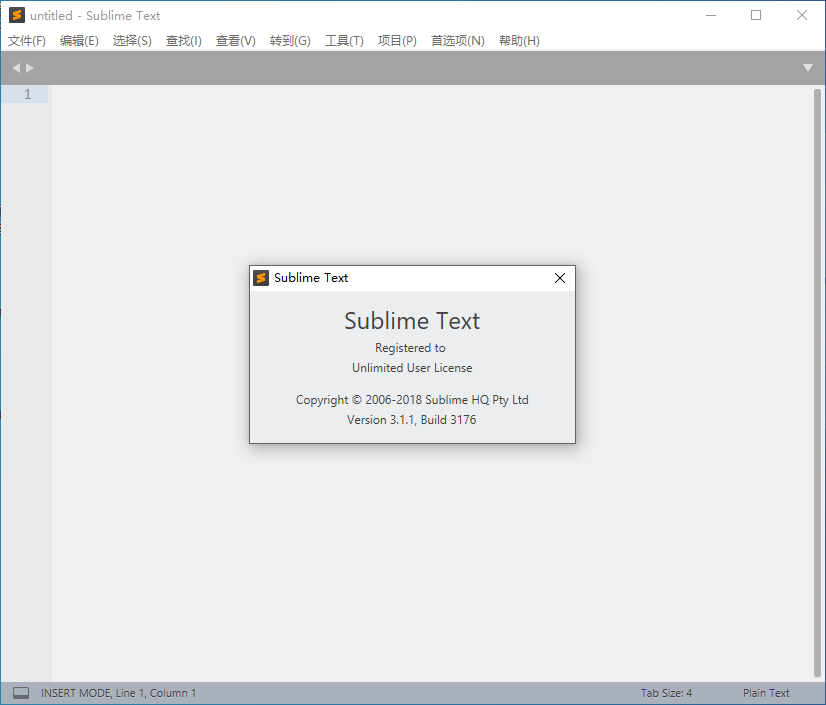
Task: Open the Plain Text syntax selector
Action: [766, 693]
